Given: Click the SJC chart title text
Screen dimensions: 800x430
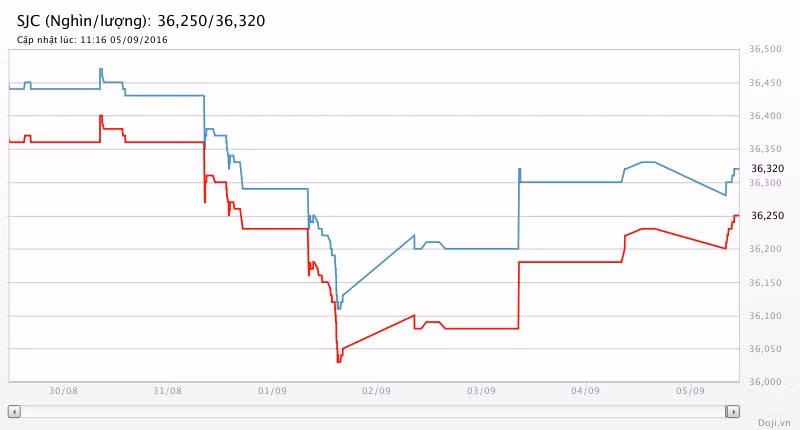Looking at the screenshot, I should click(141, 20).
